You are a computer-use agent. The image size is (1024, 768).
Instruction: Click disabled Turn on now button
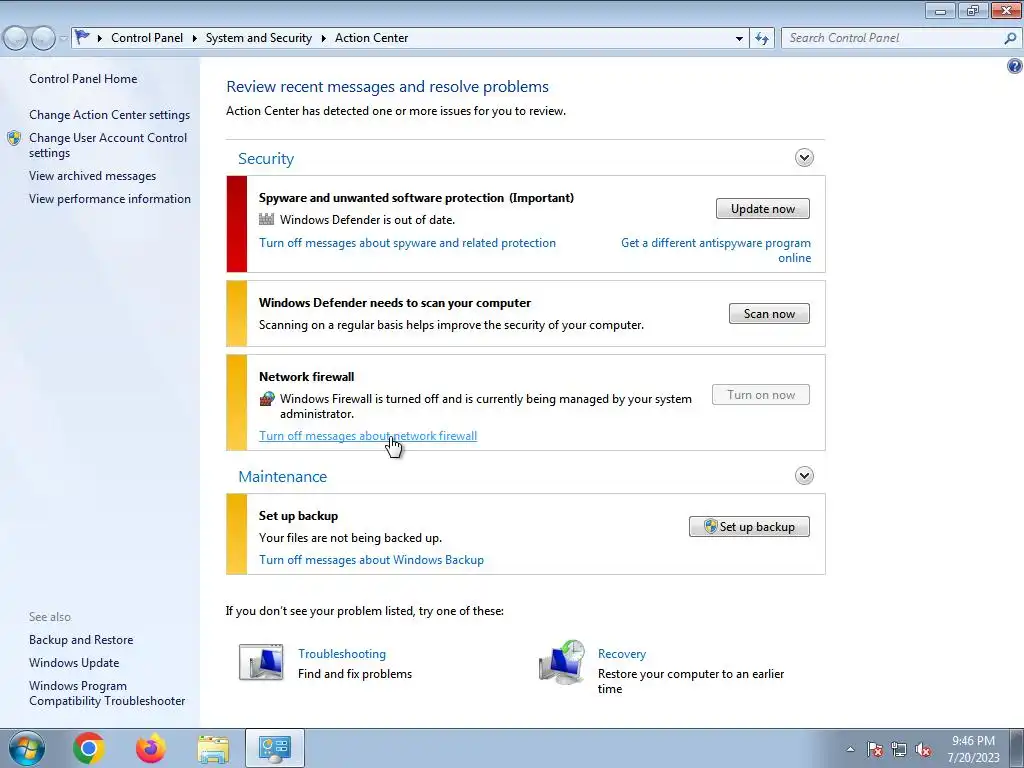pyautogui.click(x=761, y=395)
